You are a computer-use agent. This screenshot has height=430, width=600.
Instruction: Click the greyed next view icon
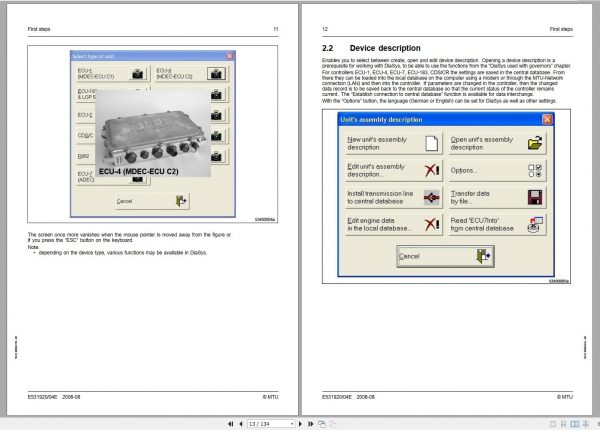[x=333, y=424]
